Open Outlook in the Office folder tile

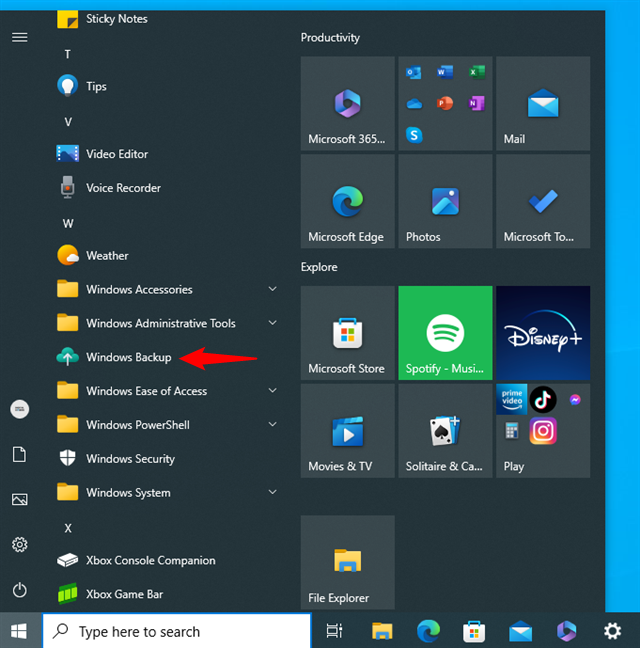click(414, 72)
